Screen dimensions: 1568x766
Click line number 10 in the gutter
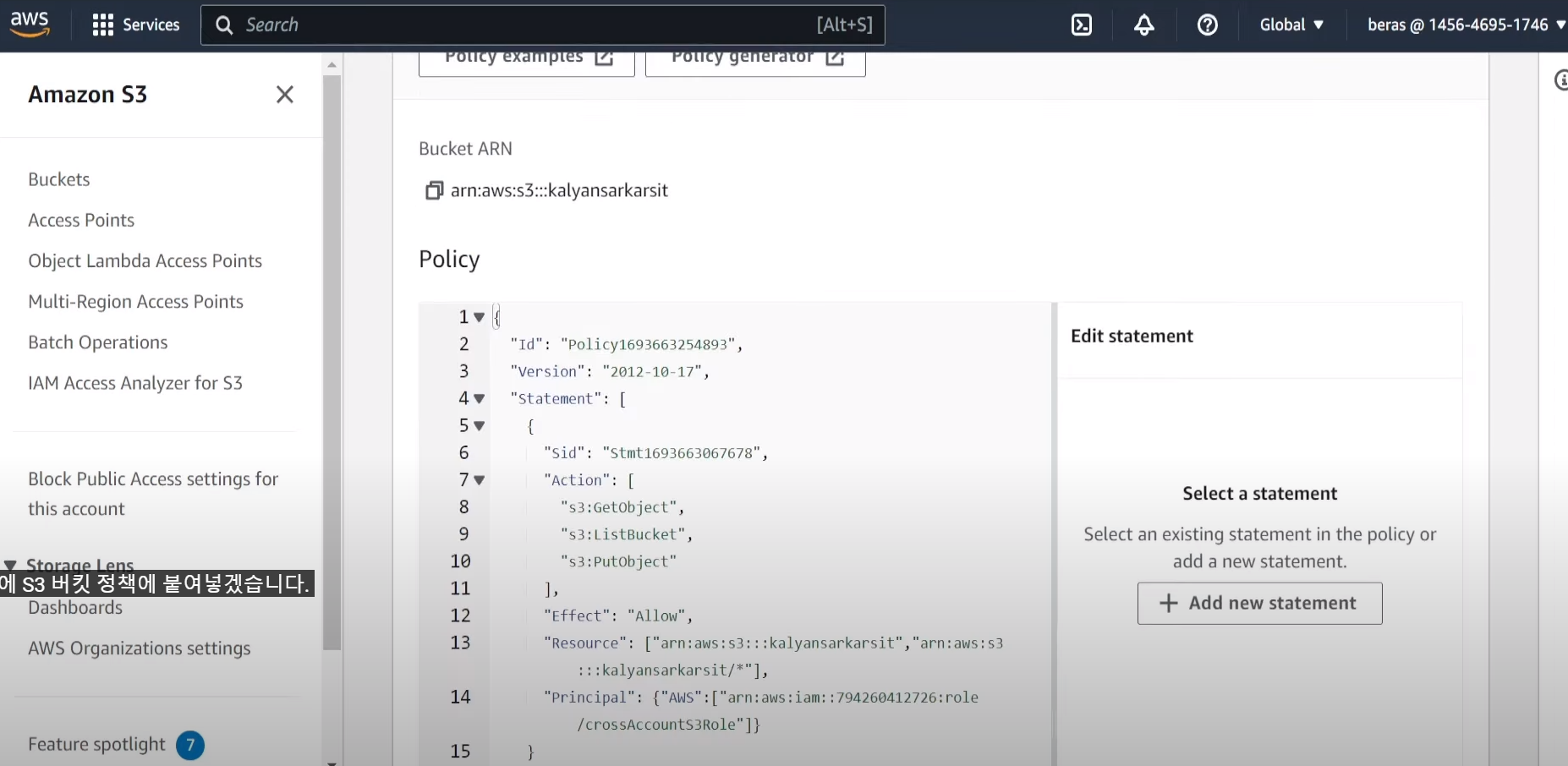(460, 561)
